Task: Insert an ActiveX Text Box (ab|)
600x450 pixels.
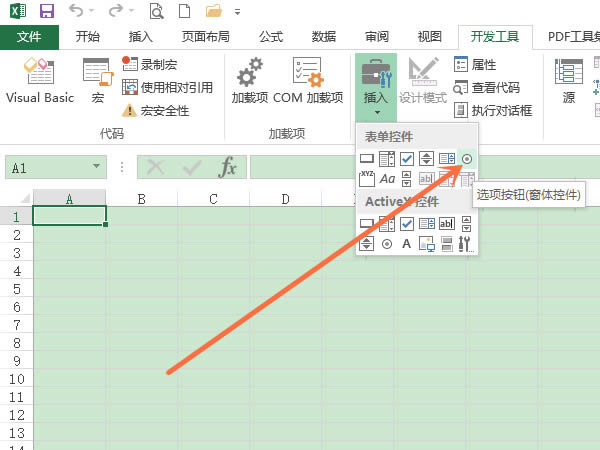Action: [447, 224]
